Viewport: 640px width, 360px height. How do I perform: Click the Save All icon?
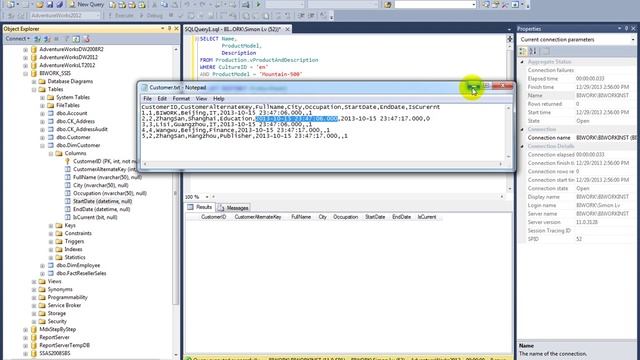point(59,4)
